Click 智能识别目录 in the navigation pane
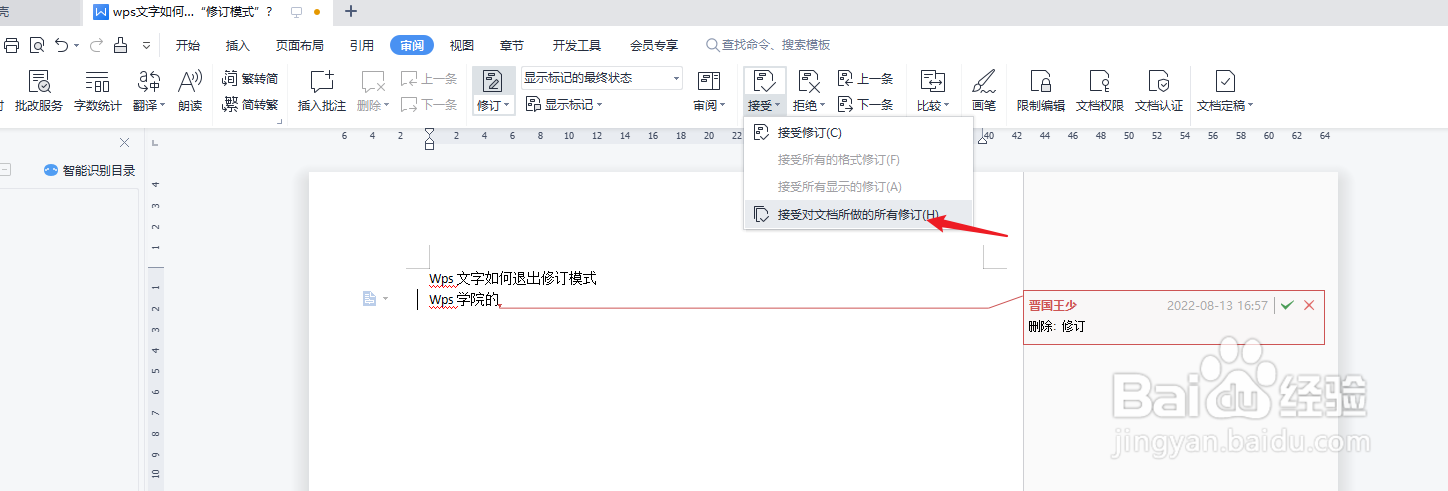The image size is (1448, 491). [x=89, y=170]
